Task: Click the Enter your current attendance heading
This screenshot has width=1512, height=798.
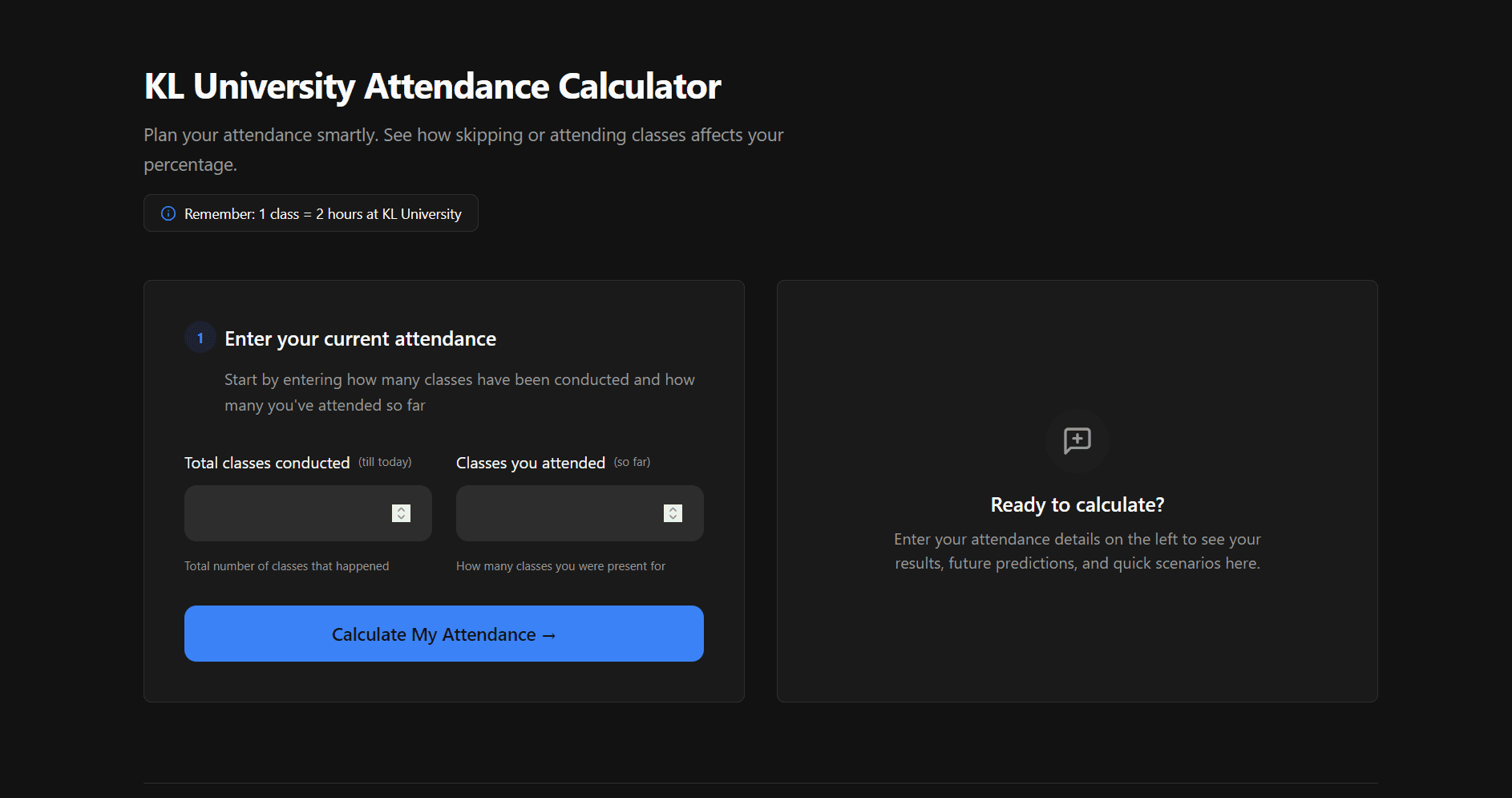Action: (x=360, y=338)
